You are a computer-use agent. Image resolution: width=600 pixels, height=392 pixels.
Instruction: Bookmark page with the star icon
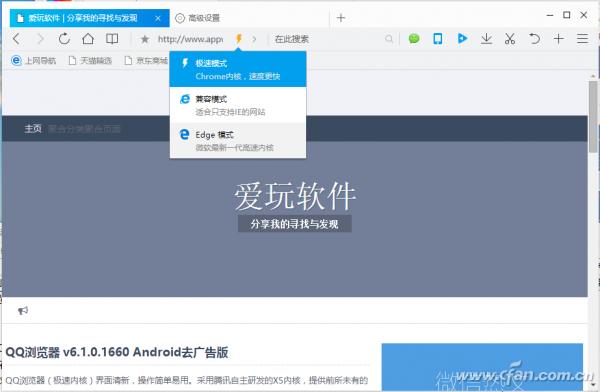tap(145, 39)
